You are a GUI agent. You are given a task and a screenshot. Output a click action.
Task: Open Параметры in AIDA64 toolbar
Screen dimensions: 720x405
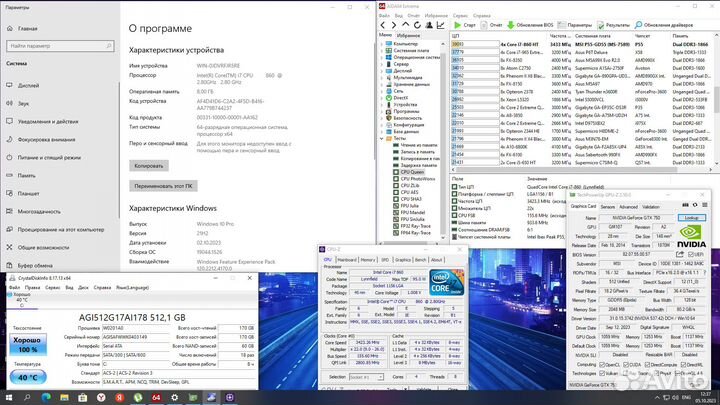coord(575,25)
